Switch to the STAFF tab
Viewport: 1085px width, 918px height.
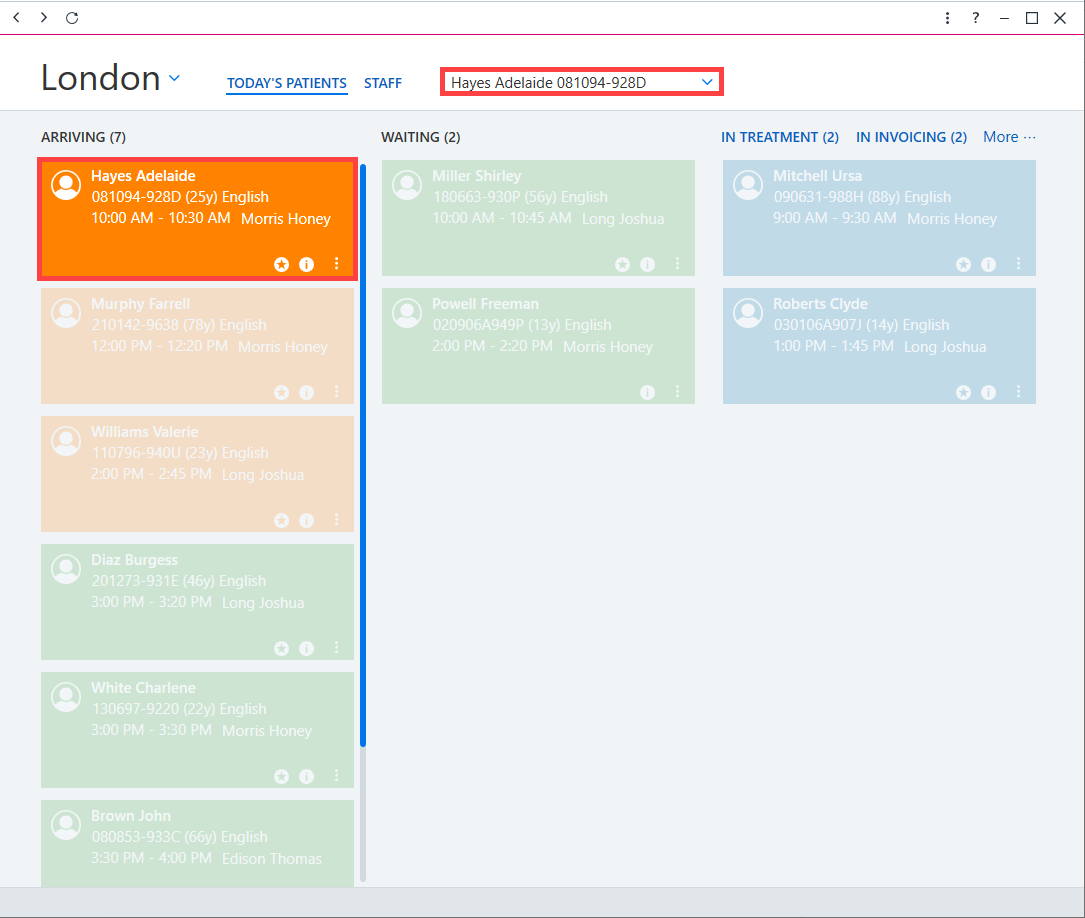click(x=383, y=83)
